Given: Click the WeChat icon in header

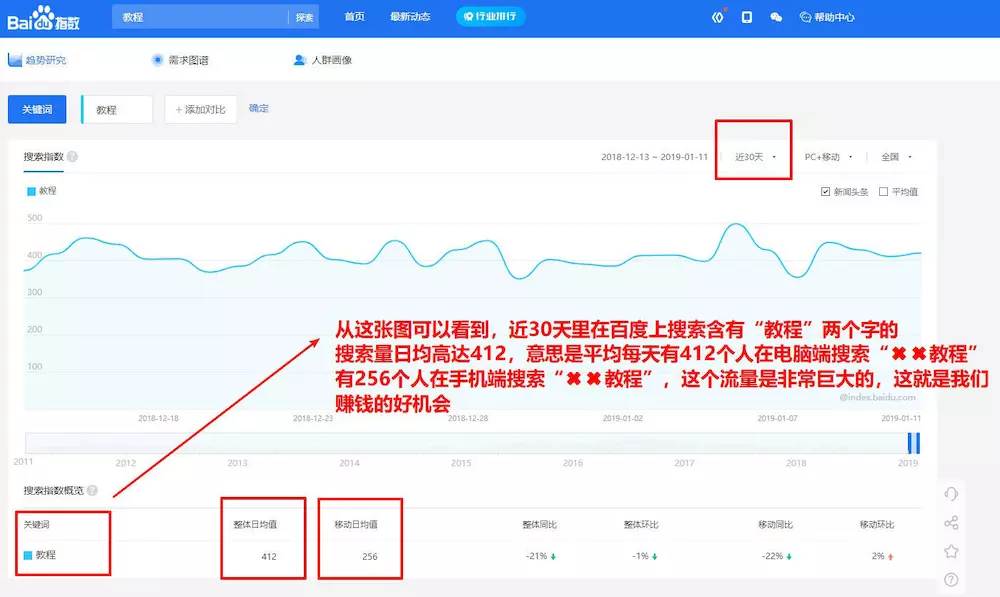Looking at the screenshot, I should point(776,17).
